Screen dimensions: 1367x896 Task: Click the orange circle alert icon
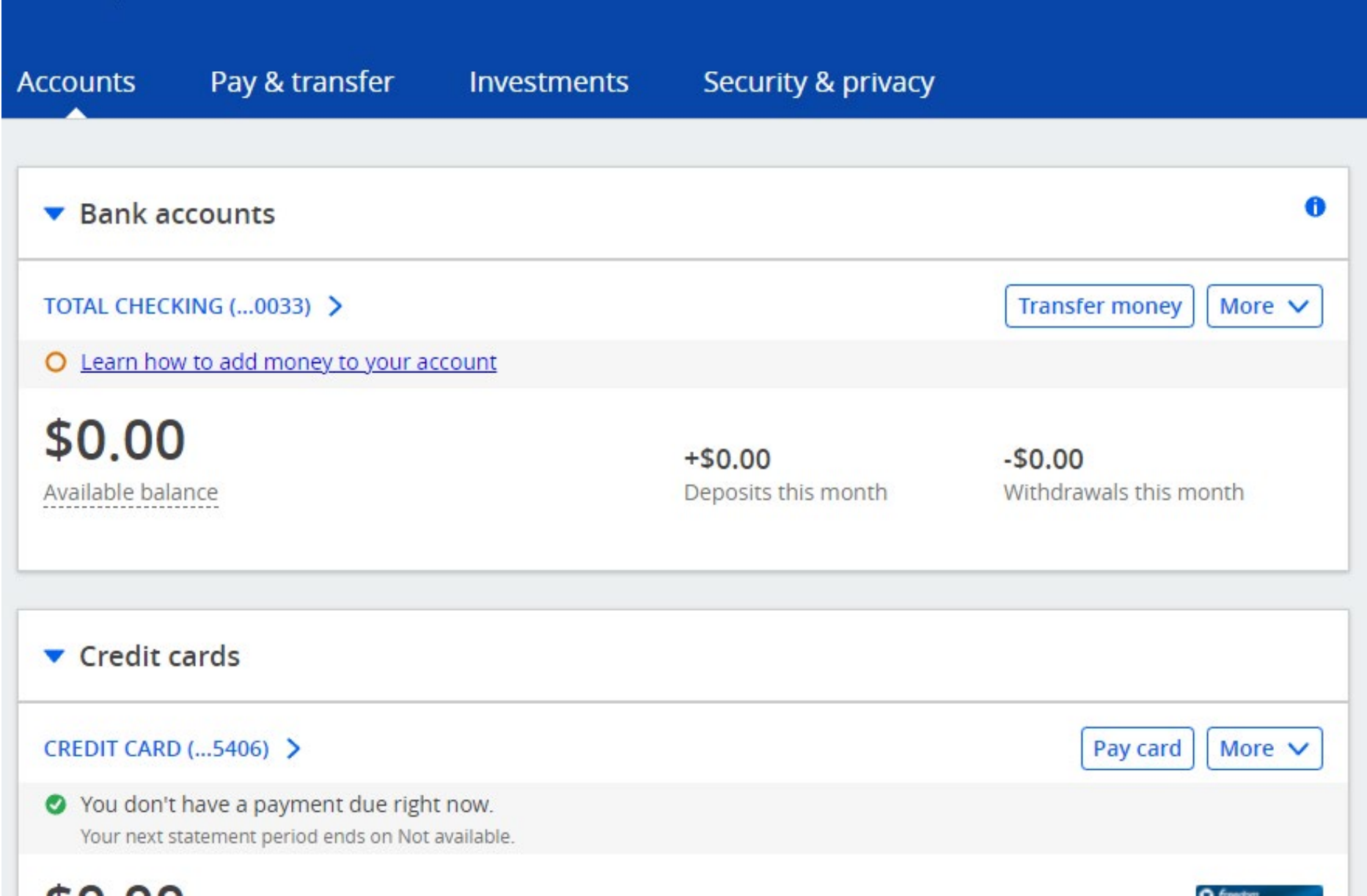pos(56,362)
